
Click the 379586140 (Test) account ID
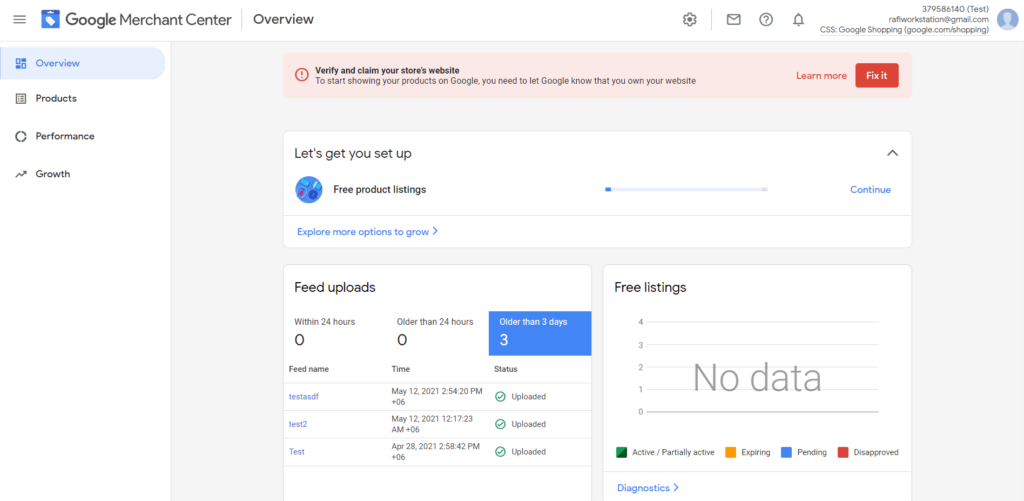[x=955, y=9]
